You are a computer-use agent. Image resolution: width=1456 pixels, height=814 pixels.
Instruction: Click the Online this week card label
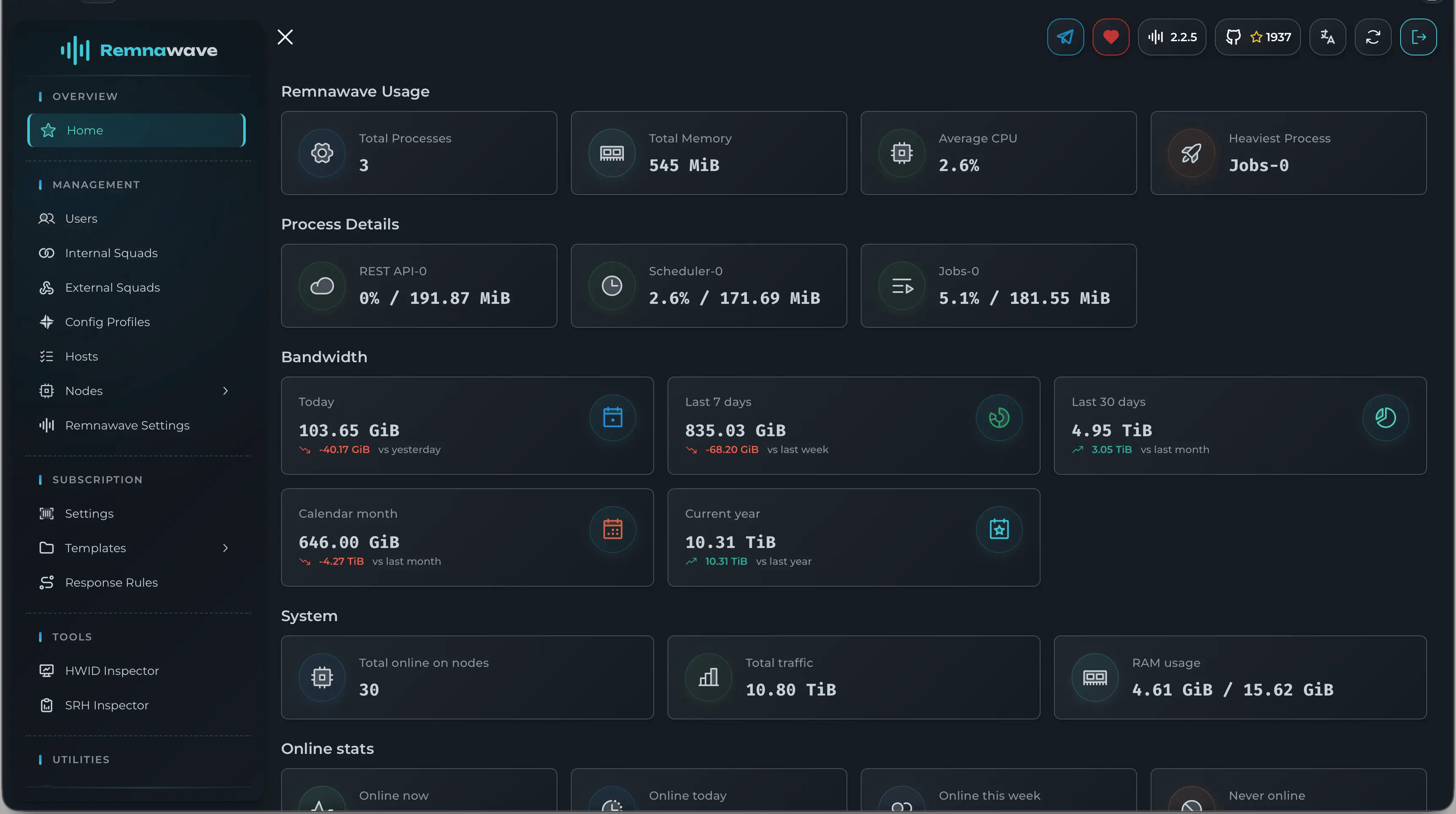pos(989,796)
